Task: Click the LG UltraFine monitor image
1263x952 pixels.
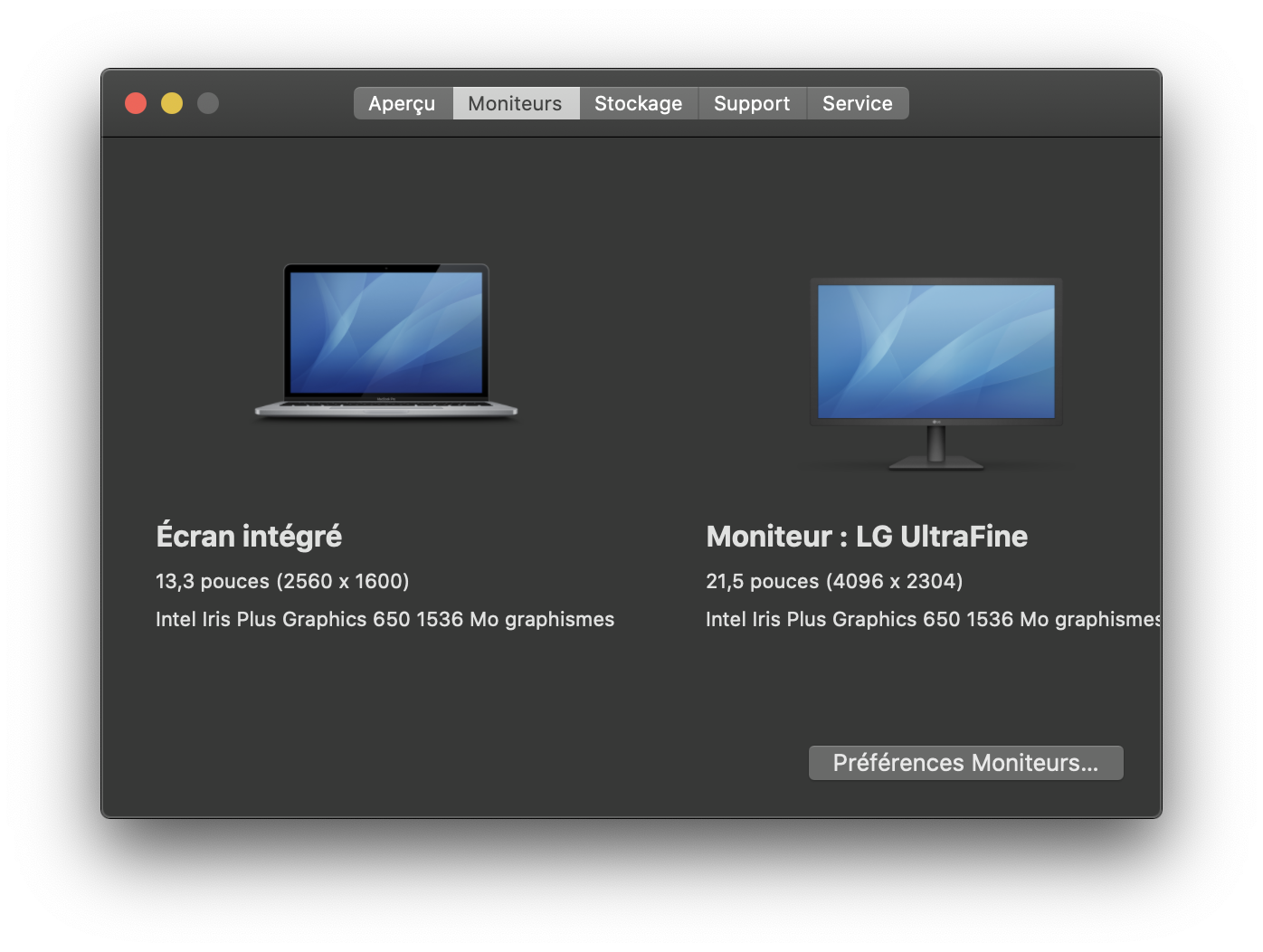Action: coord(935,374)
